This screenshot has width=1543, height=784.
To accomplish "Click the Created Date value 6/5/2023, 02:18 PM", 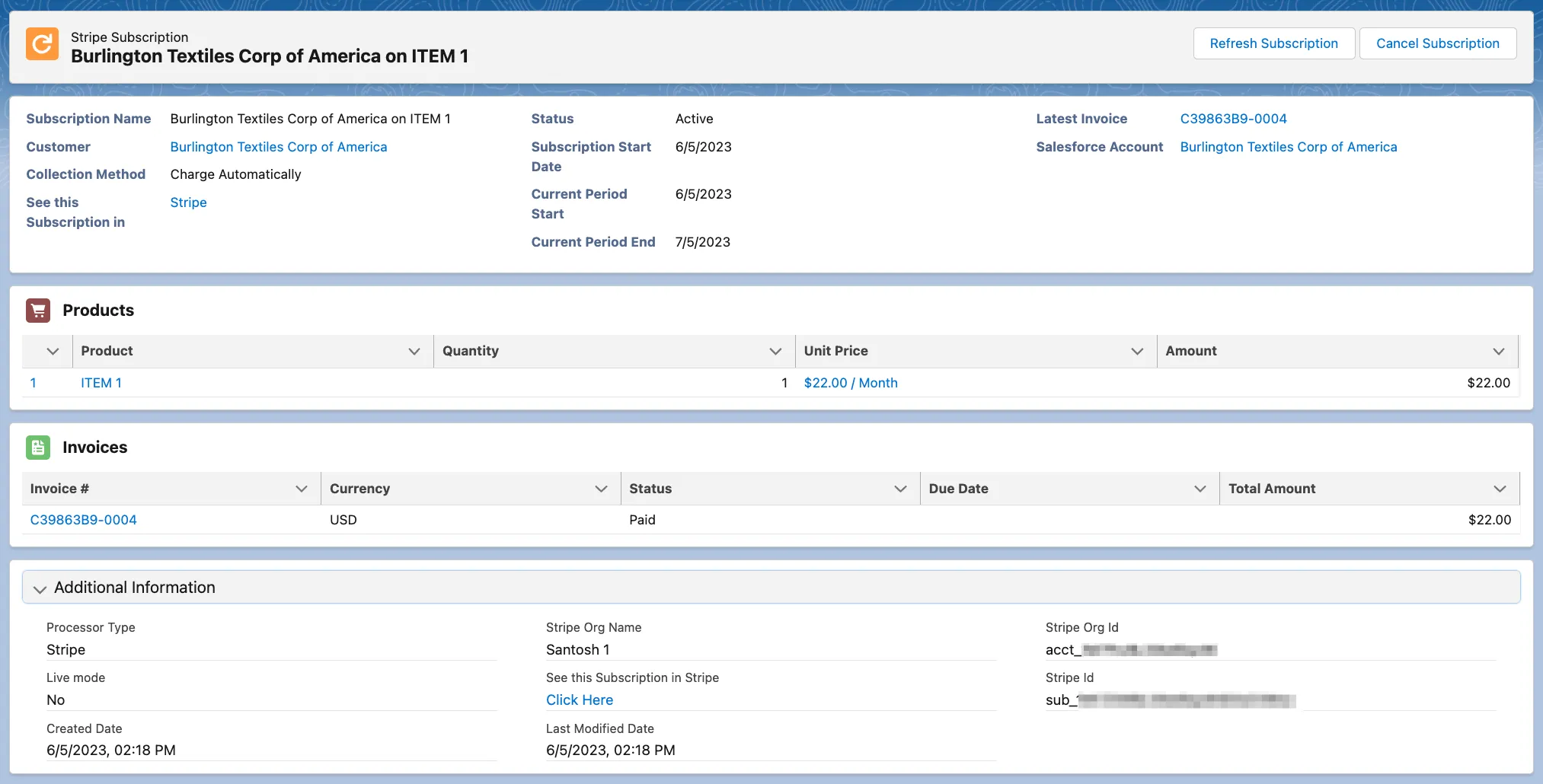I will [111, 750].
